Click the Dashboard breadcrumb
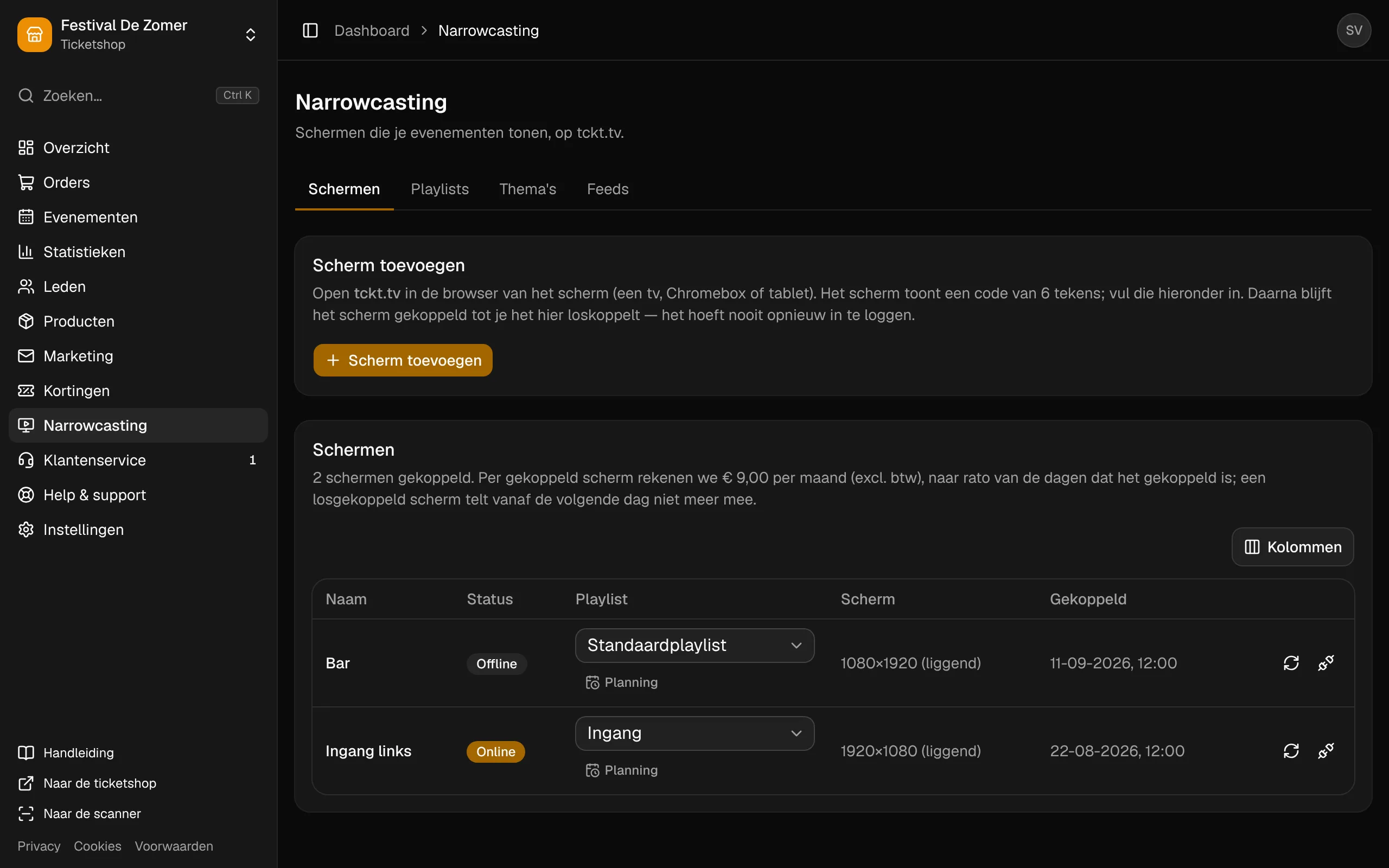The width and height of the screenshot is (1389, 868). pyautogui.click(x=372, y=30)
